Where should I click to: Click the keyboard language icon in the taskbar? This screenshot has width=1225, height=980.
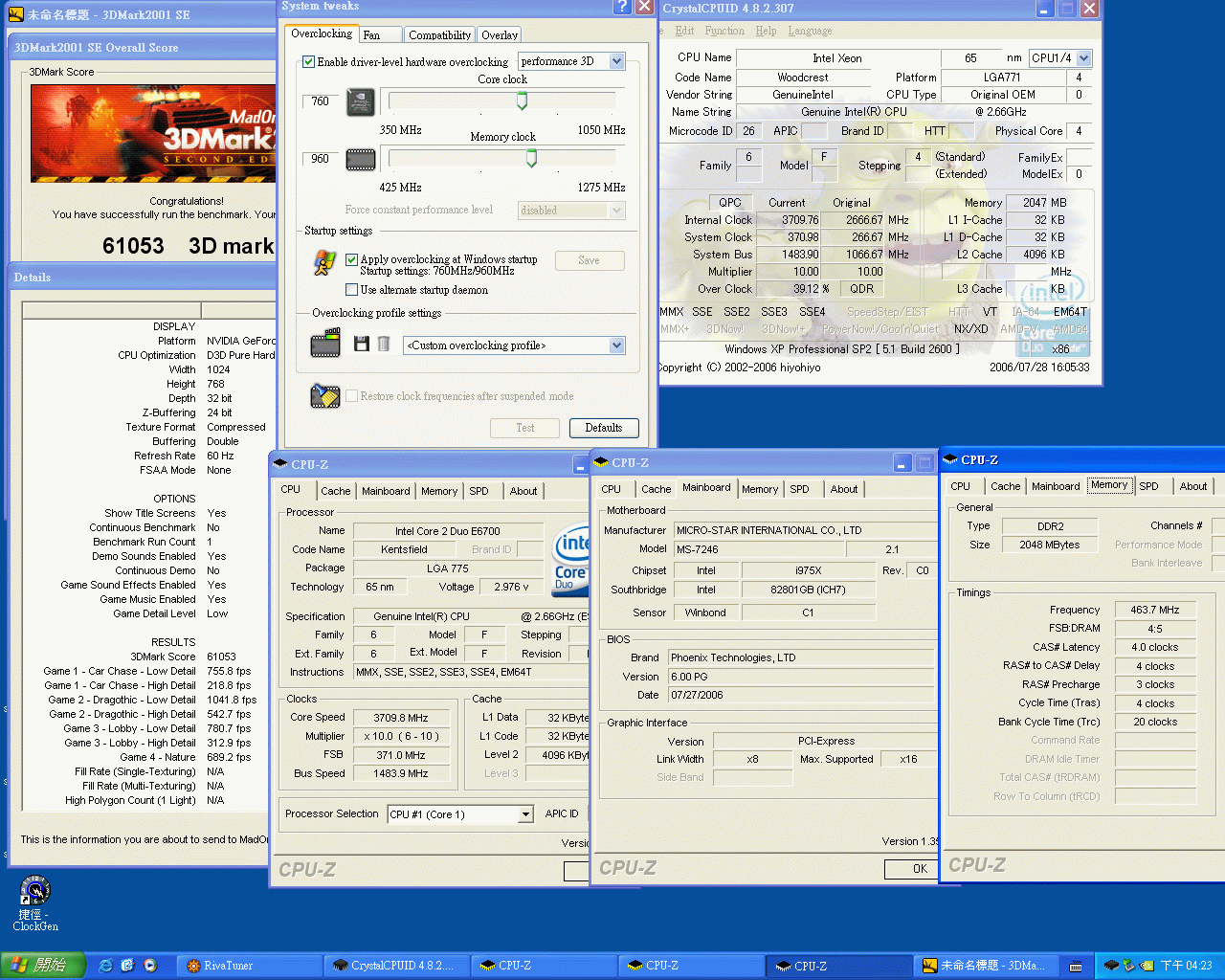[1076, 966]
